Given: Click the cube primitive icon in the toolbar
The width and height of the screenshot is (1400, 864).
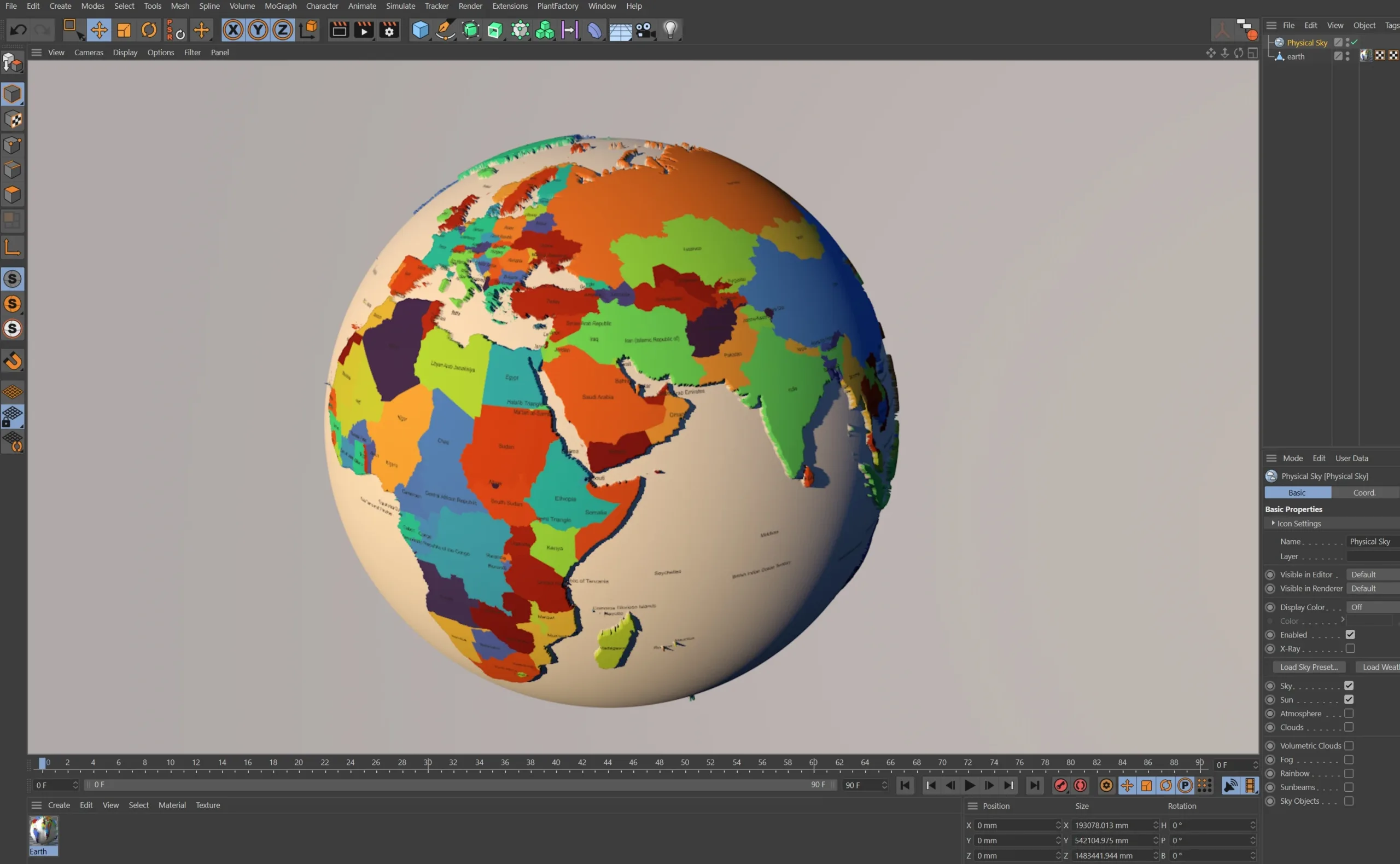Looking at the screenshot, I should click(421, 30).
